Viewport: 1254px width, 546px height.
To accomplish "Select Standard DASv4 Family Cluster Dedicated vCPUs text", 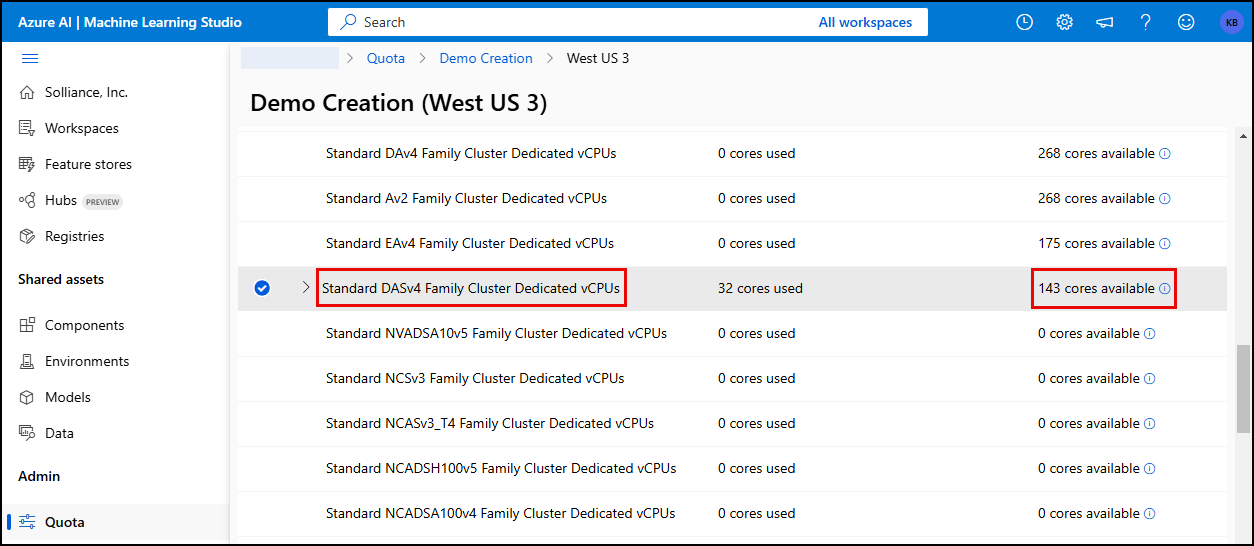I will (x=471, y=288).
